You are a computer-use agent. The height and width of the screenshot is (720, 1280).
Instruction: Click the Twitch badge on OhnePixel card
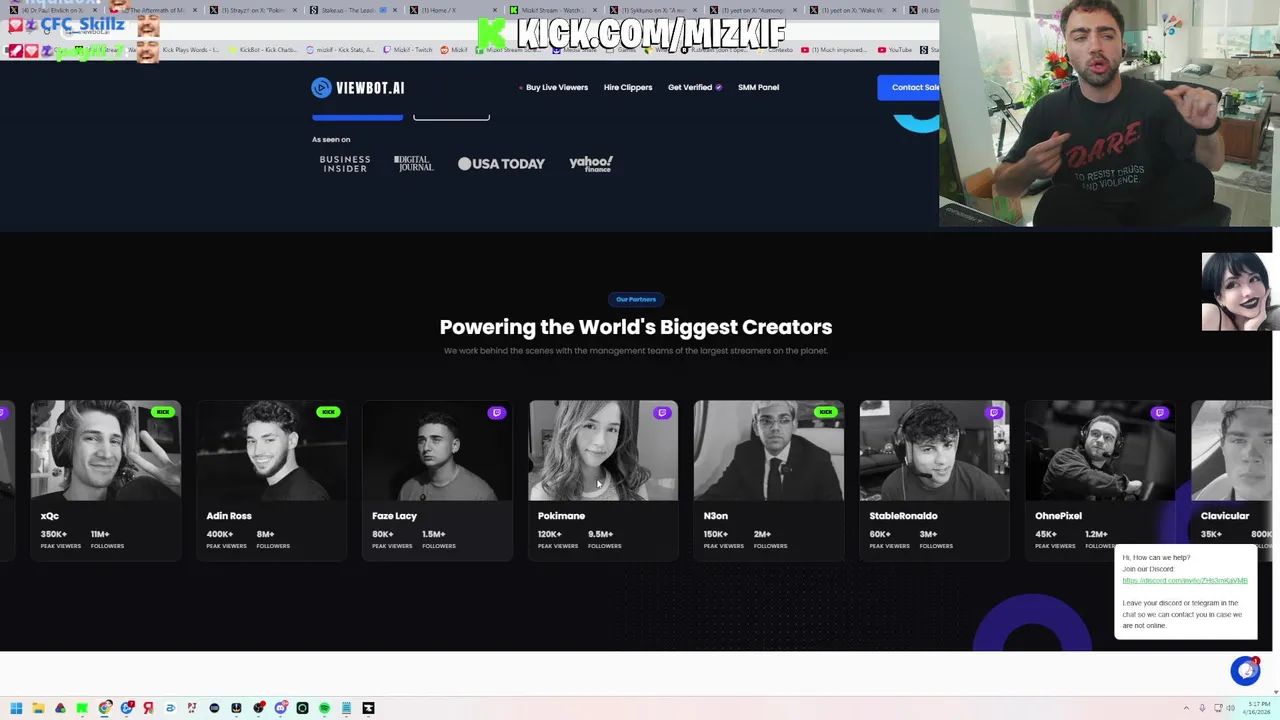1159,413
